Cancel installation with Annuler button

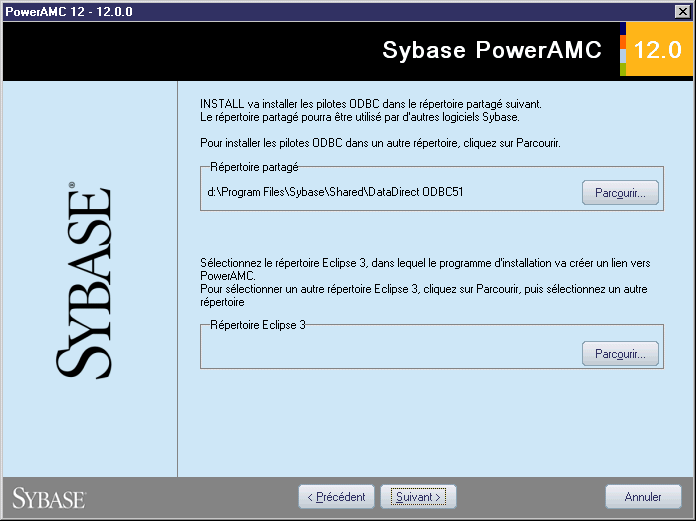643,497
